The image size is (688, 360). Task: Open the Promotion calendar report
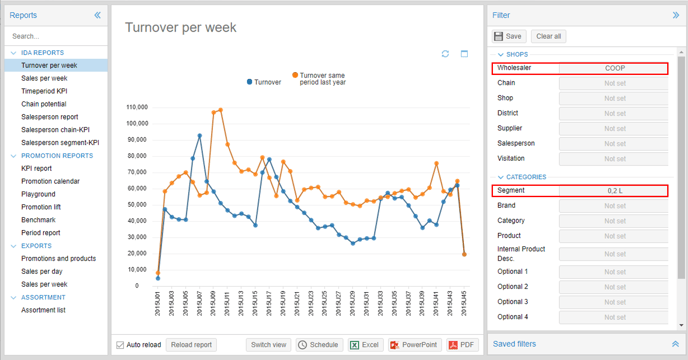click(50, 181)
